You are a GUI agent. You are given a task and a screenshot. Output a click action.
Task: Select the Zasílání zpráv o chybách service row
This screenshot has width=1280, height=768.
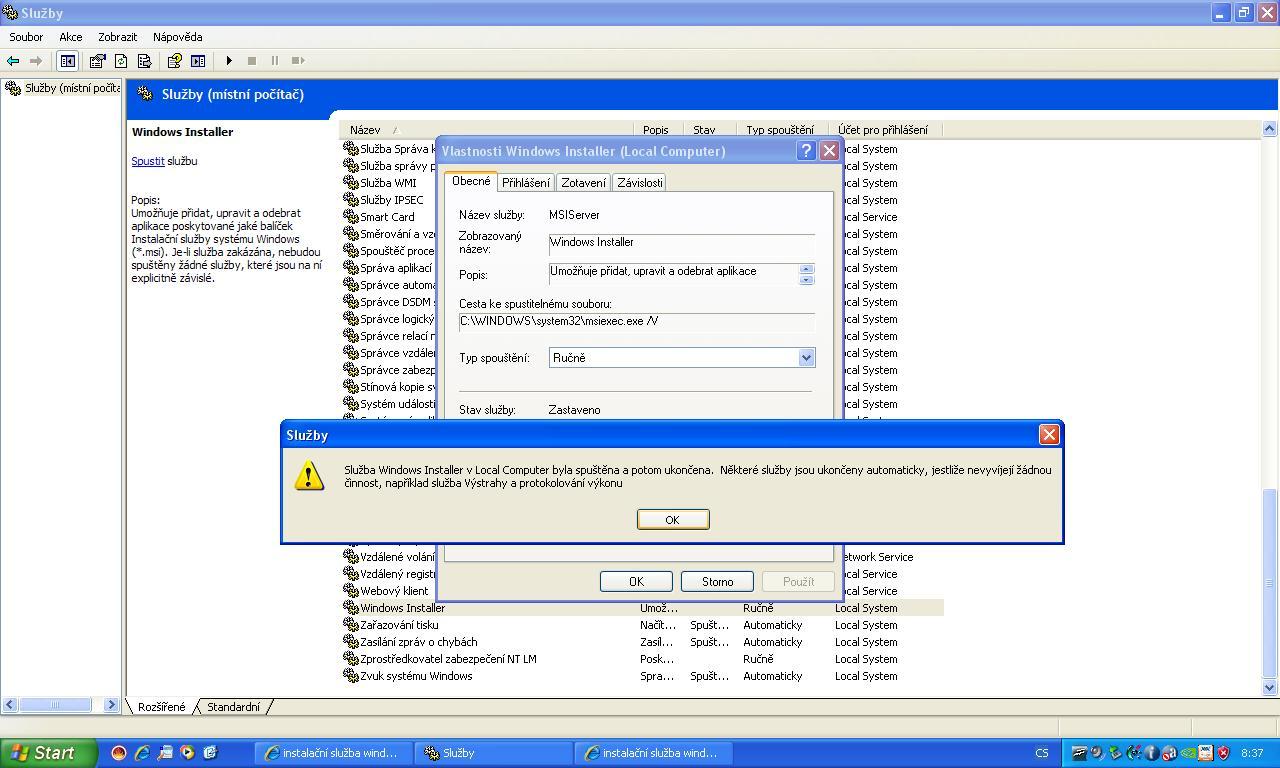point(641,642)
